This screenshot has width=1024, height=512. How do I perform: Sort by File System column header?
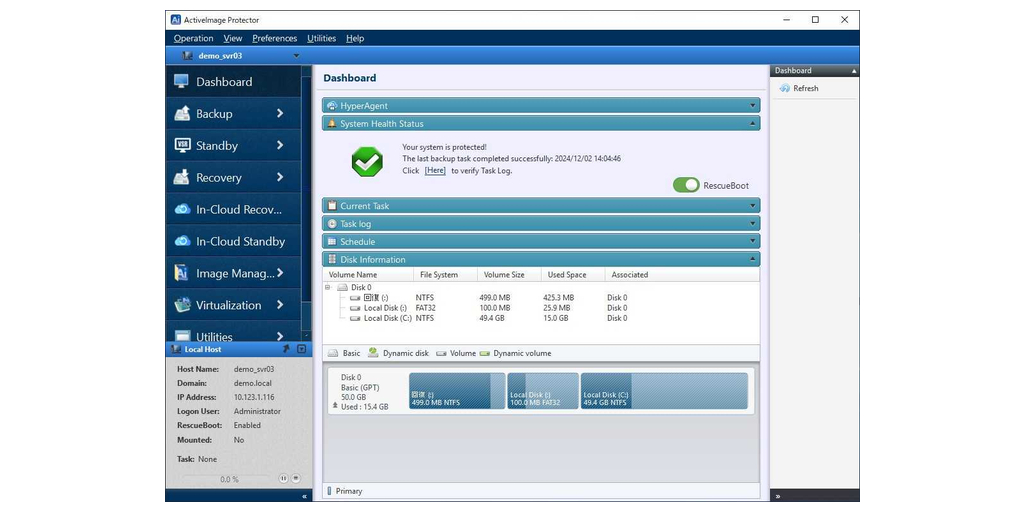[445, 275]
